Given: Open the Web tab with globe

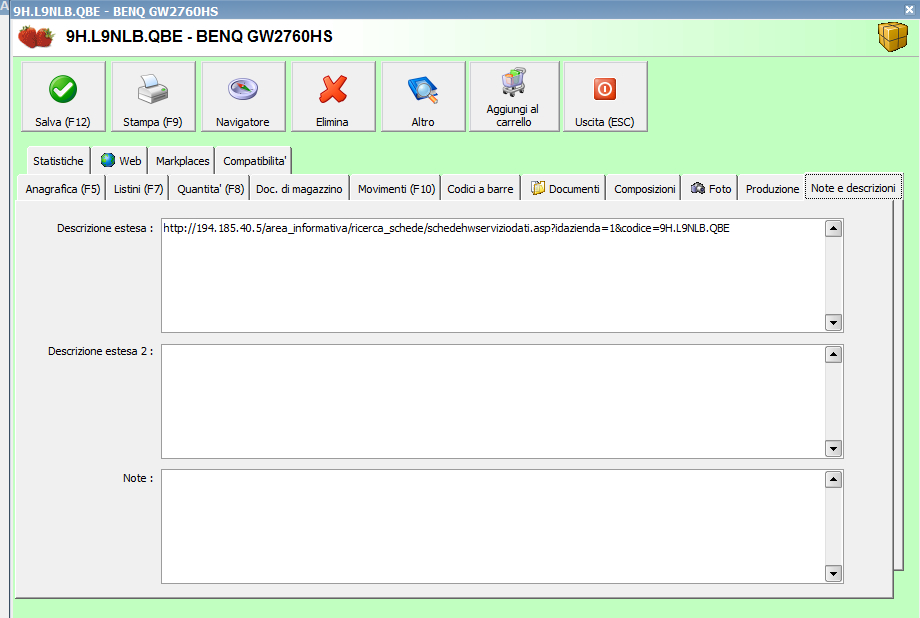Looking at the screenshot, I should (121, 161).
